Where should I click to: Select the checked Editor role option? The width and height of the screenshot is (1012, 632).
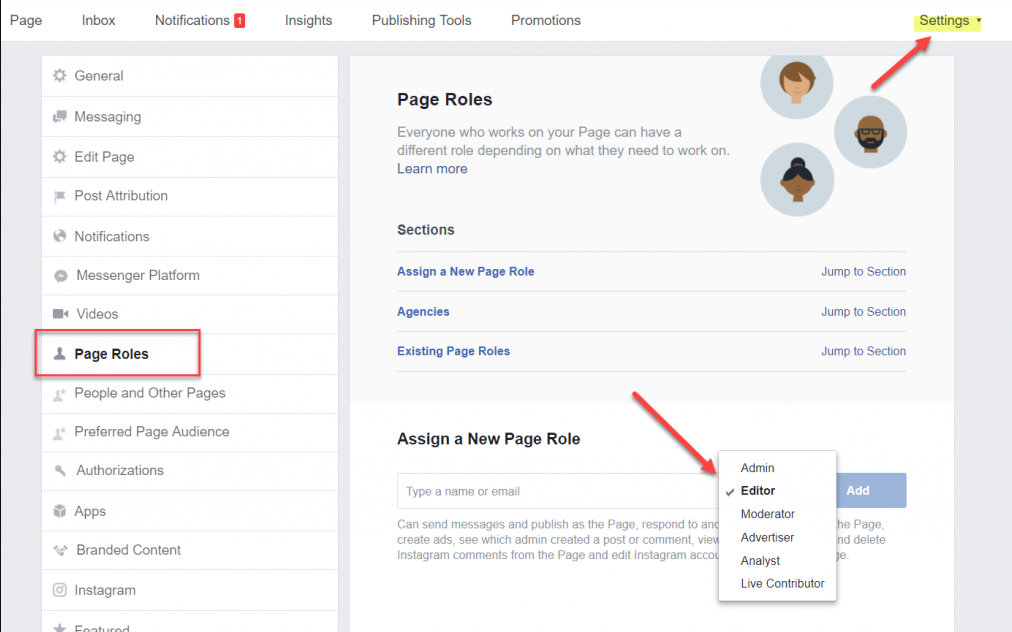(757, 491)
